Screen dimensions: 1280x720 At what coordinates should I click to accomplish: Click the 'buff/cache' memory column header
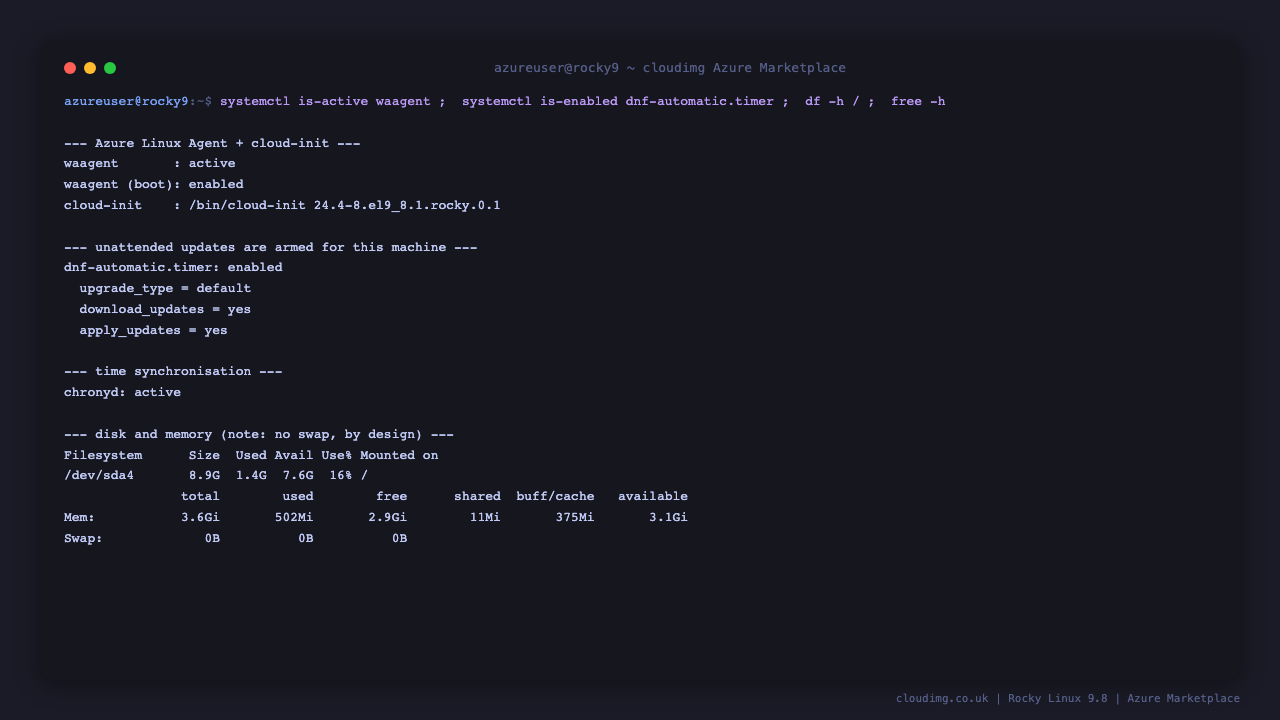coord(555,496)
